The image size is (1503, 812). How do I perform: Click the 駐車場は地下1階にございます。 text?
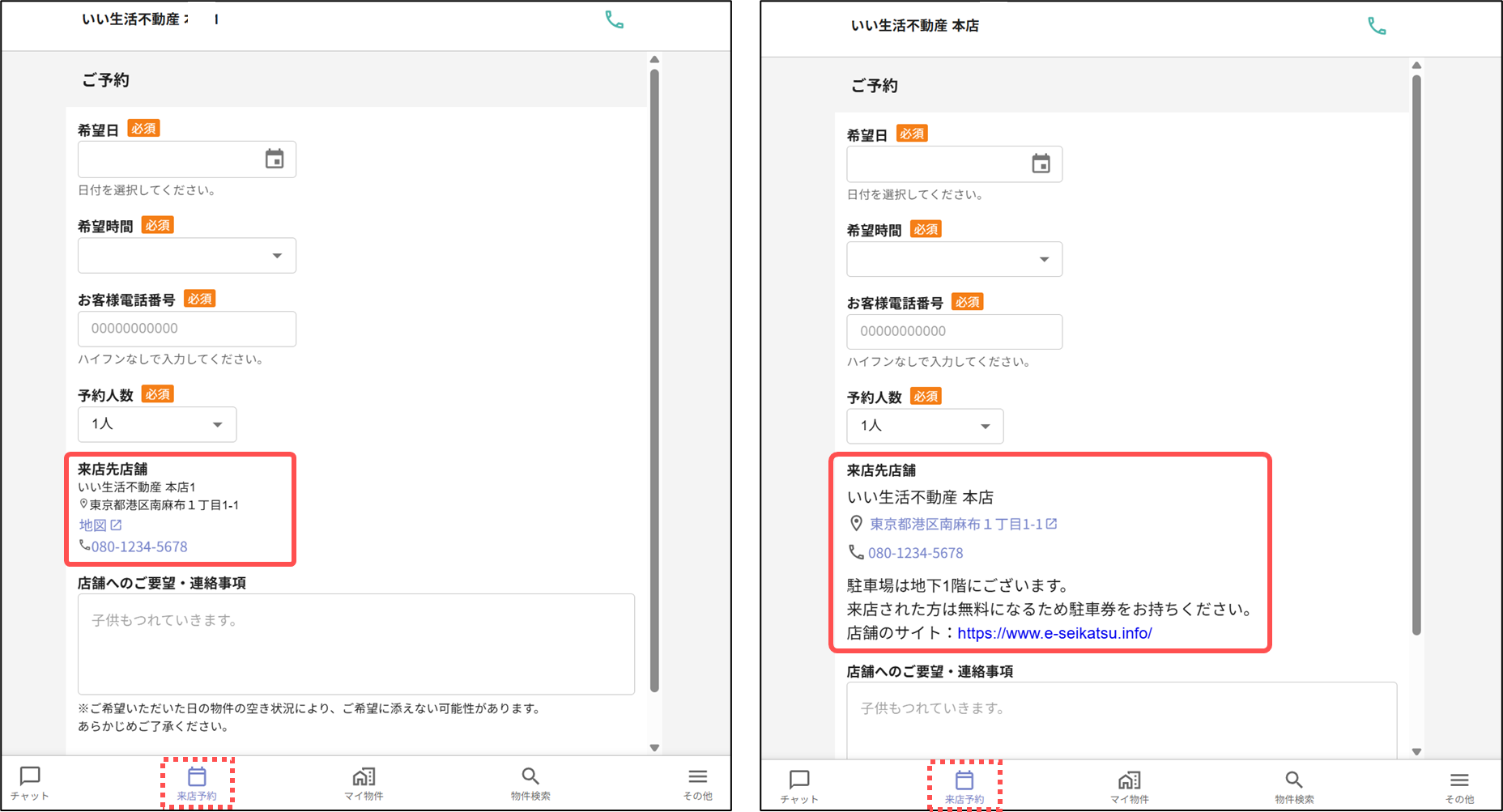point(960,585)
